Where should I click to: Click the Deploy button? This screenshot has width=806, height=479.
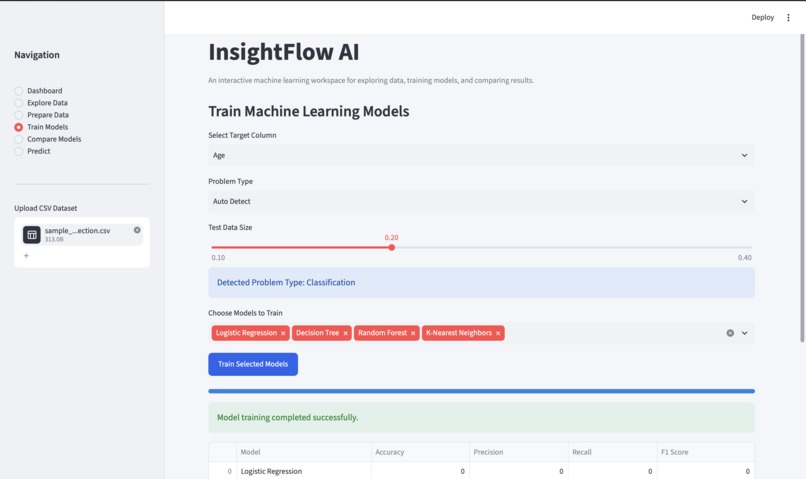(762, 17)
